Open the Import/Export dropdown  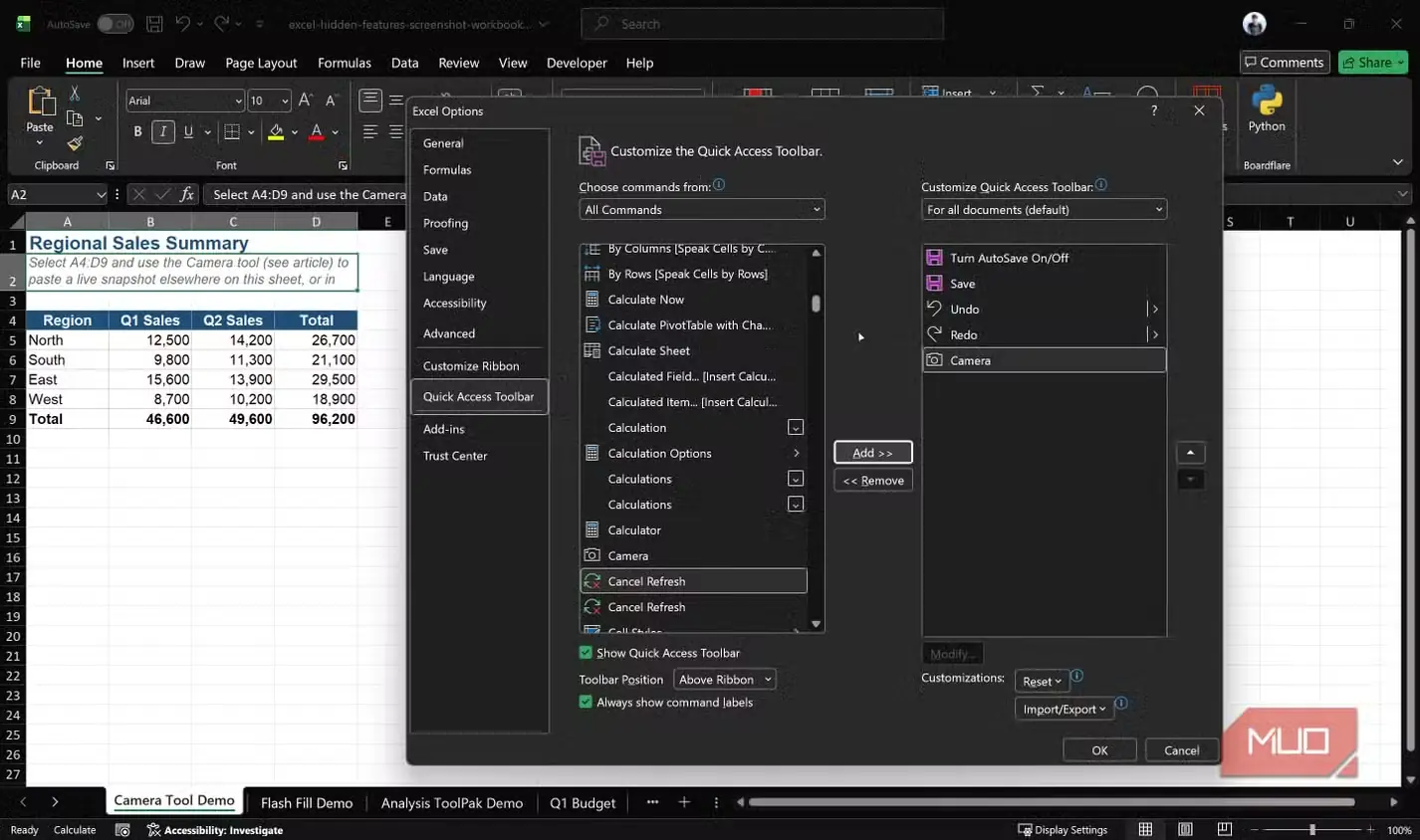point(1064,709)
